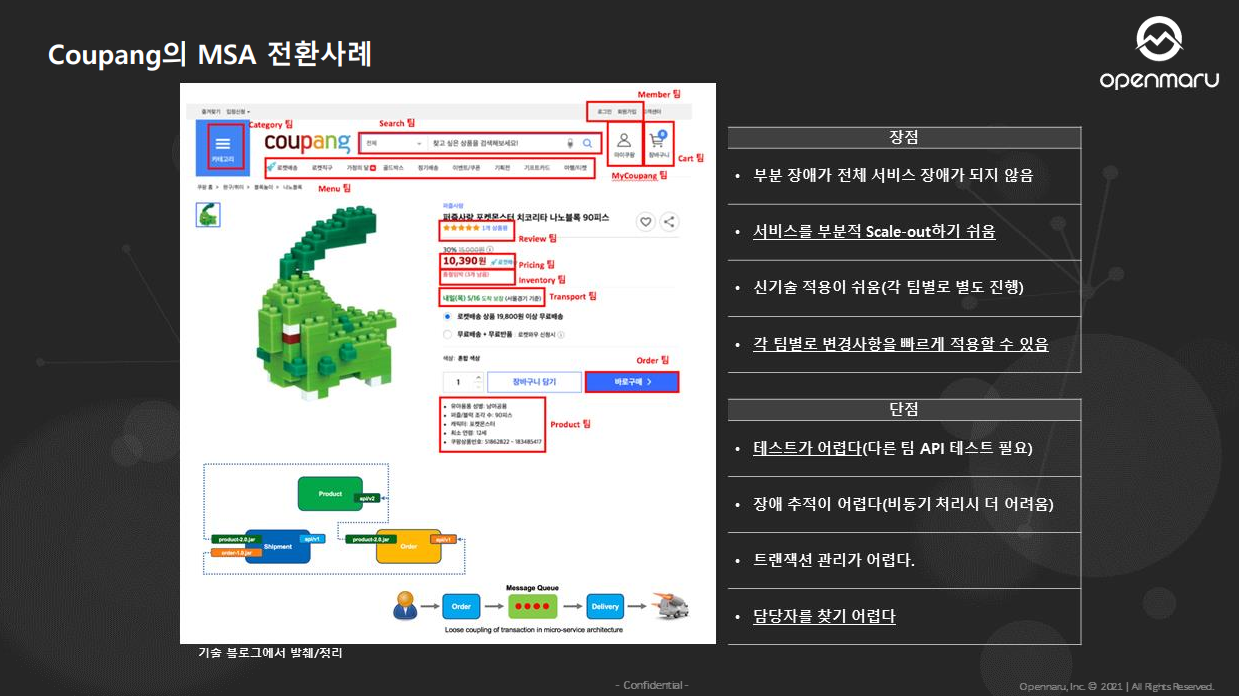Click the 트랜잭션 관리가 어렵다 text
1239x696 pixels.
[834, 560]
